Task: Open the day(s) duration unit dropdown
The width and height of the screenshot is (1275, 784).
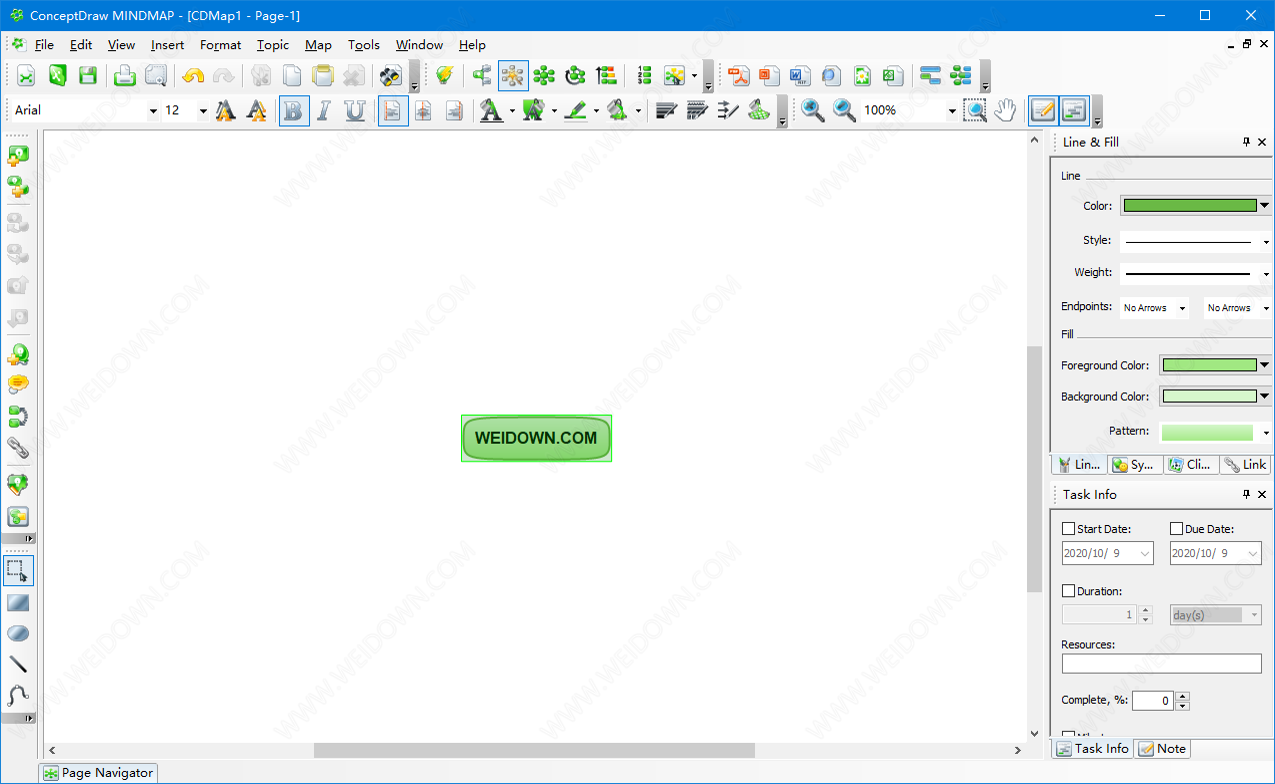Action: (x=1255, y=615)
